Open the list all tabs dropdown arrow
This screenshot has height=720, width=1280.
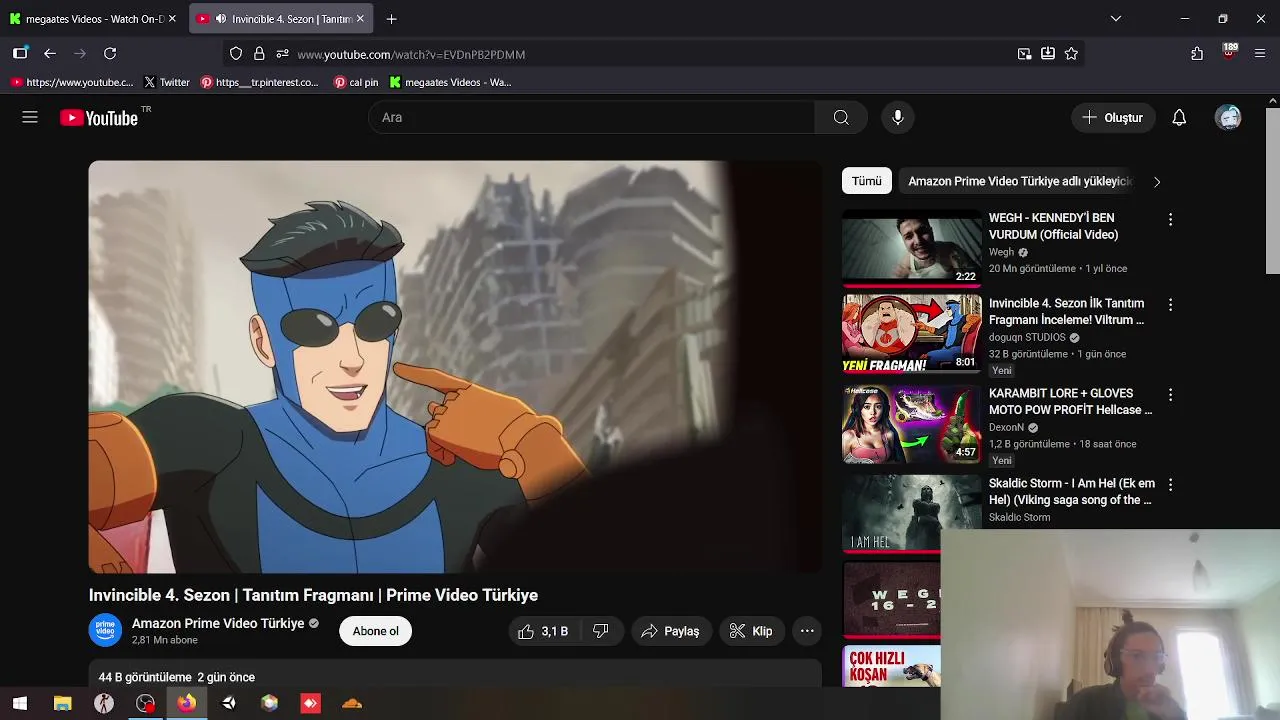(x=1116, y=19)
